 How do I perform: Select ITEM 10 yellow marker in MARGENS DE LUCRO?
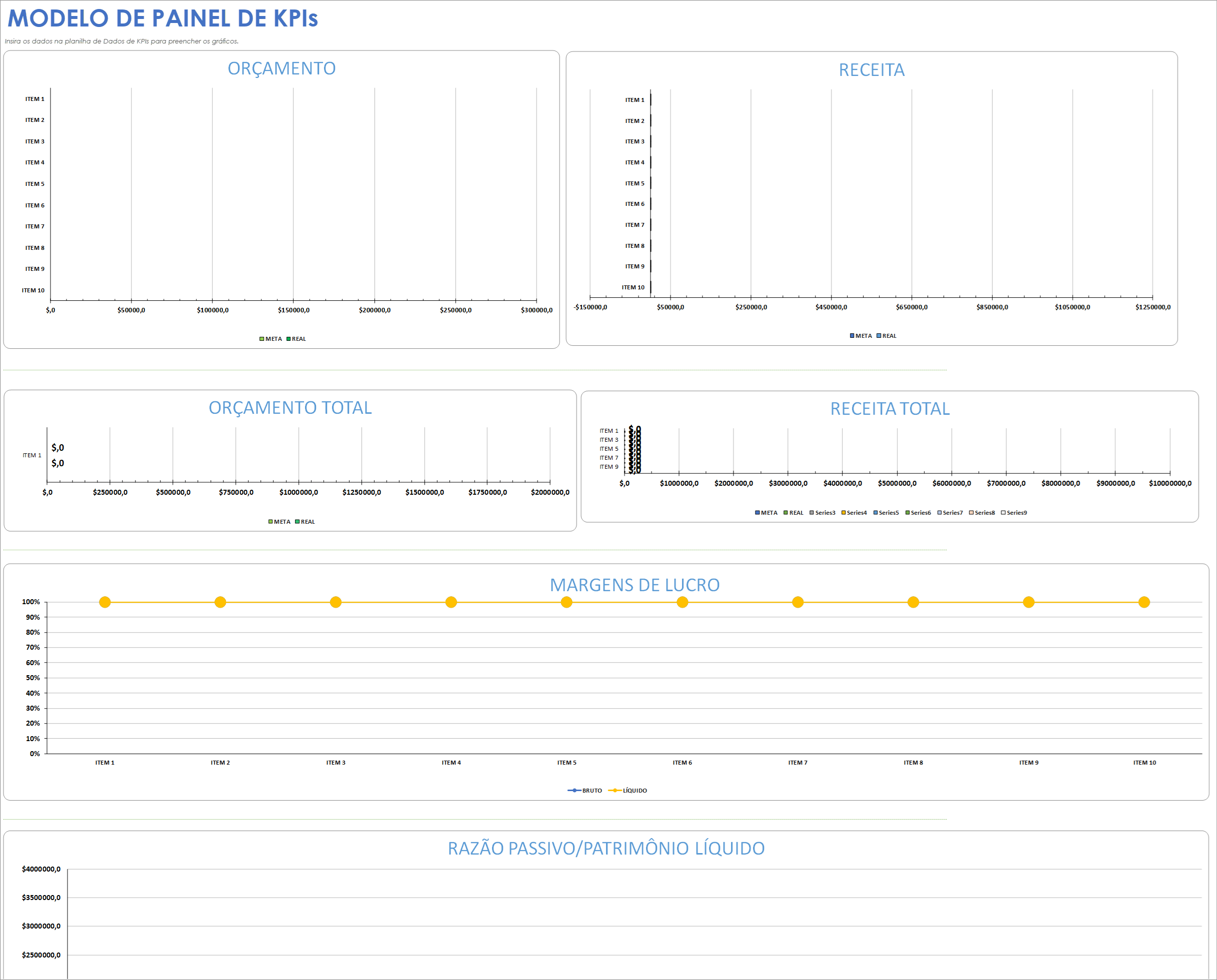click(1144, 602)
